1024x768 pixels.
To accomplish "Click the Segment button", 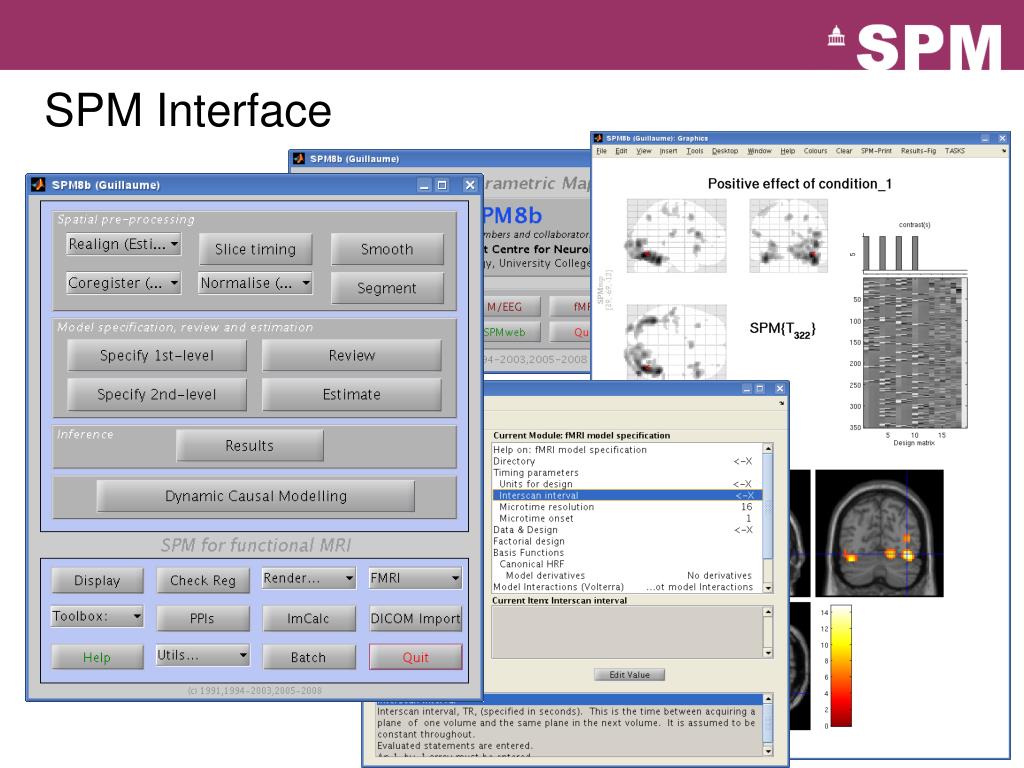I will 387,288.
